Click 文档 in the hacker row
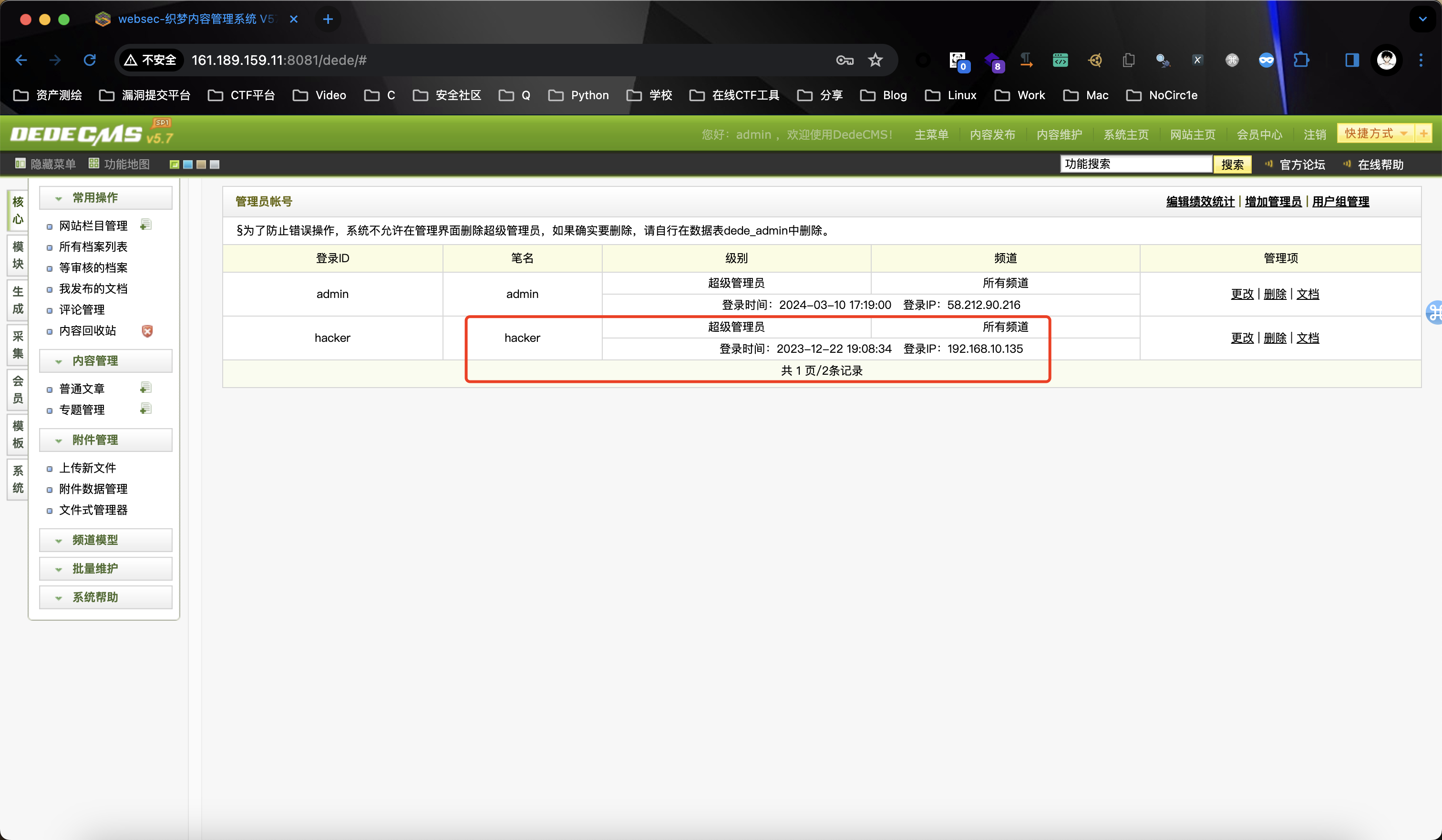 click(1308, 338)
